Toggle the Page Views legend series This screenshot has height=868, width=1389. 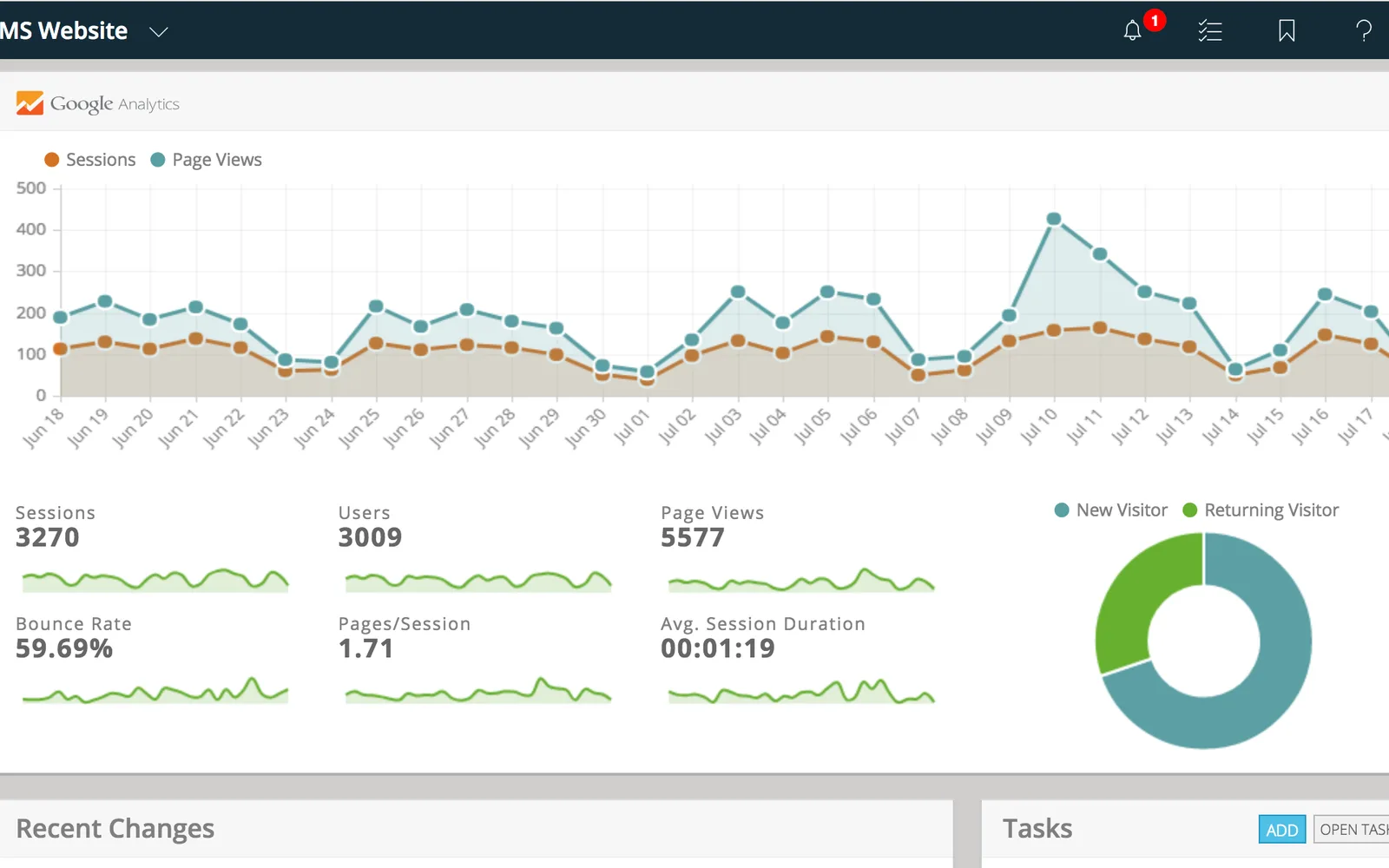[x=207, y=160]
